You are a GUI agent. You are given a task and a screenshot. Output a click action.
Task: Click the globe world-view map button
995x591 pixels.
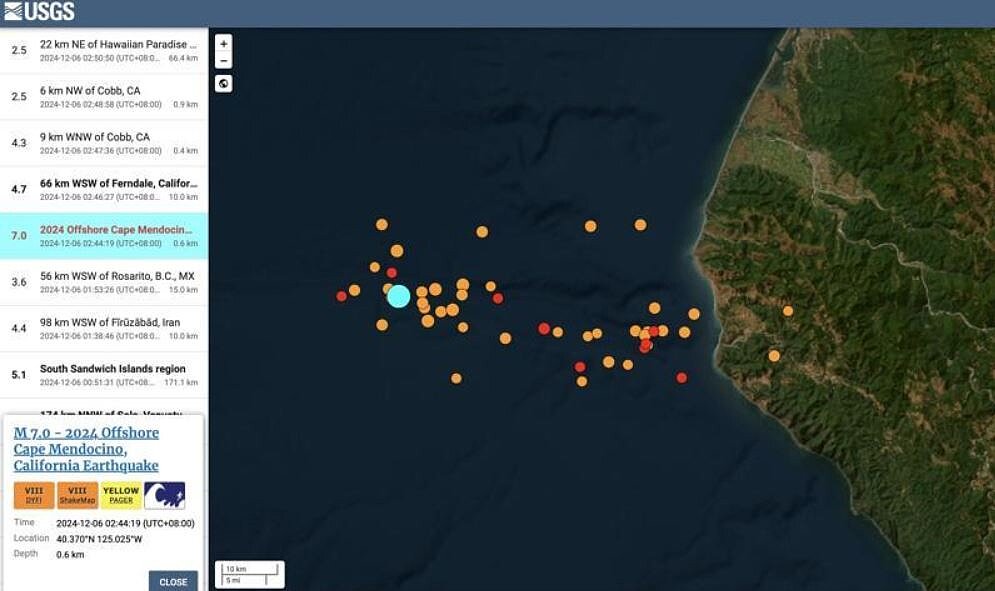tap(224, 84)
